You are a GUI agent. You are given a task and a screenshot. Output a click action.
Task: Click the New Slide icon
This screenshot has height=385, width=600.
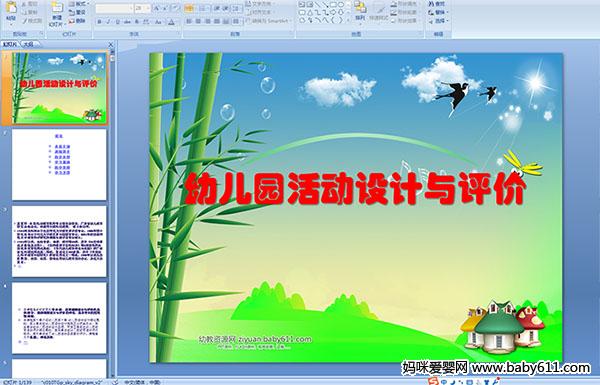[57, 11]
